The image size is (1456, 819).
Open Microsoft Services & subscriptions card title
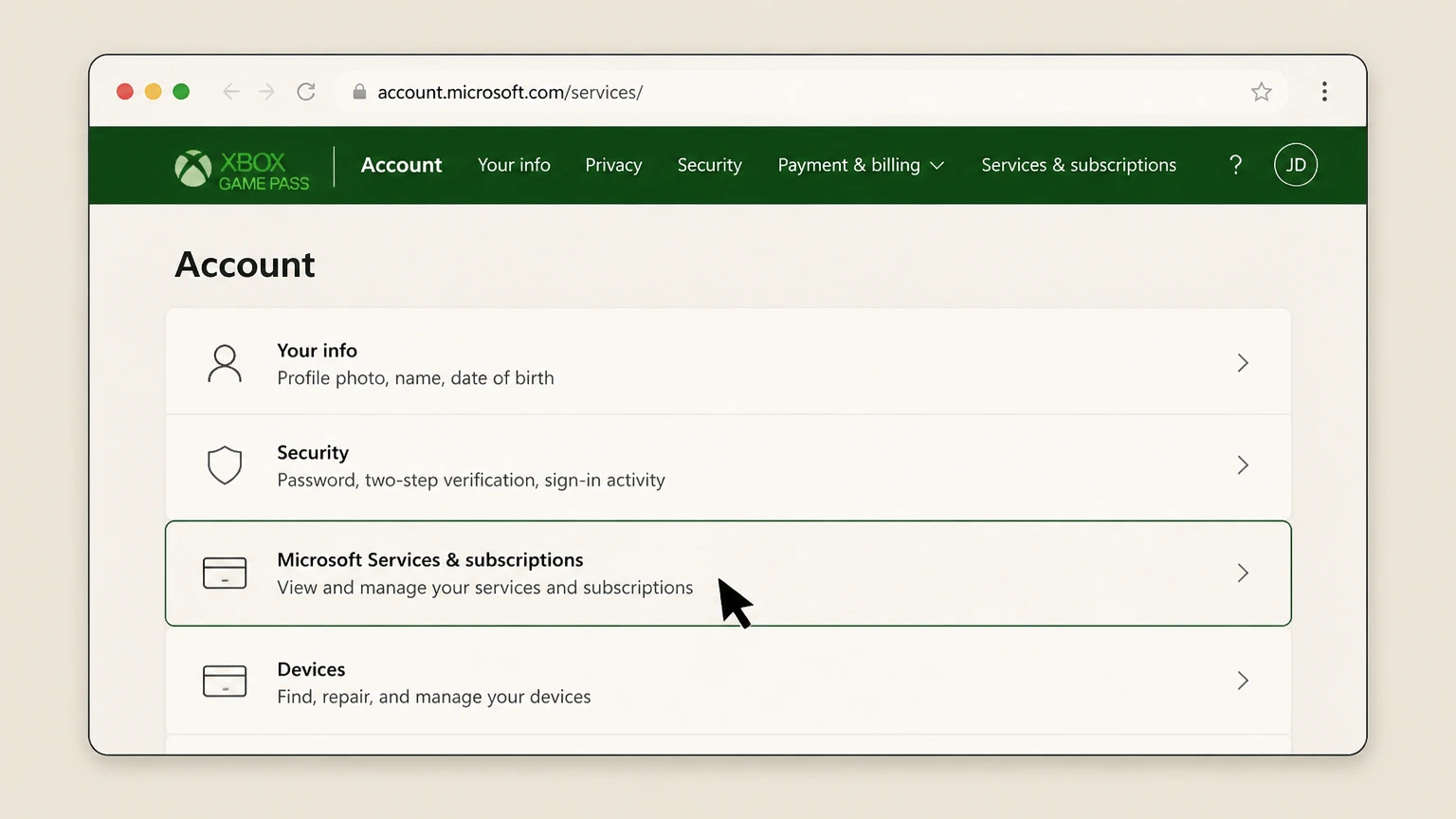pos(430,560)
